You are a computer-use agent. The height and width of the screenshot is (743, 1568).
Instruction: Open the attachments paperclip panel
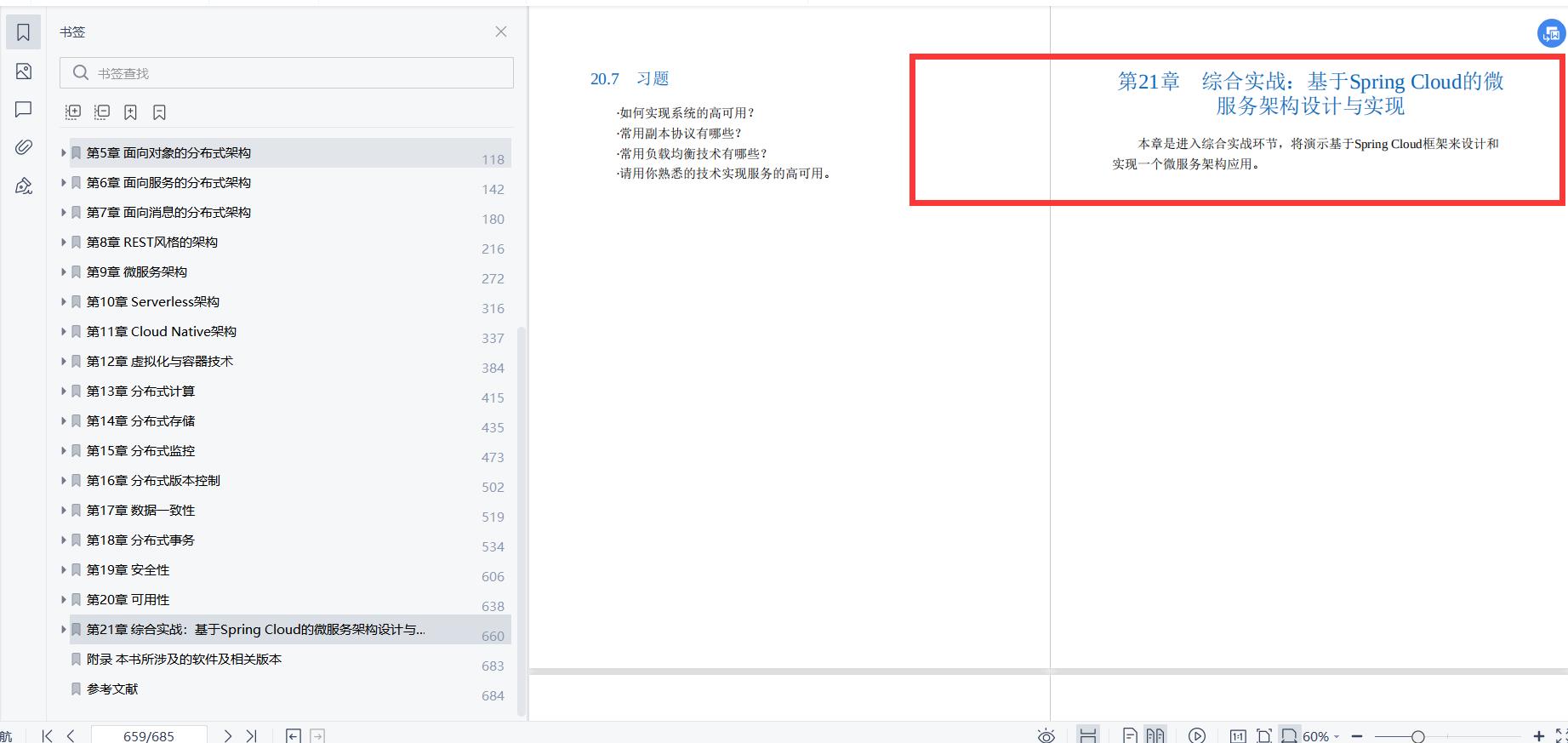(x=23, y=147)
